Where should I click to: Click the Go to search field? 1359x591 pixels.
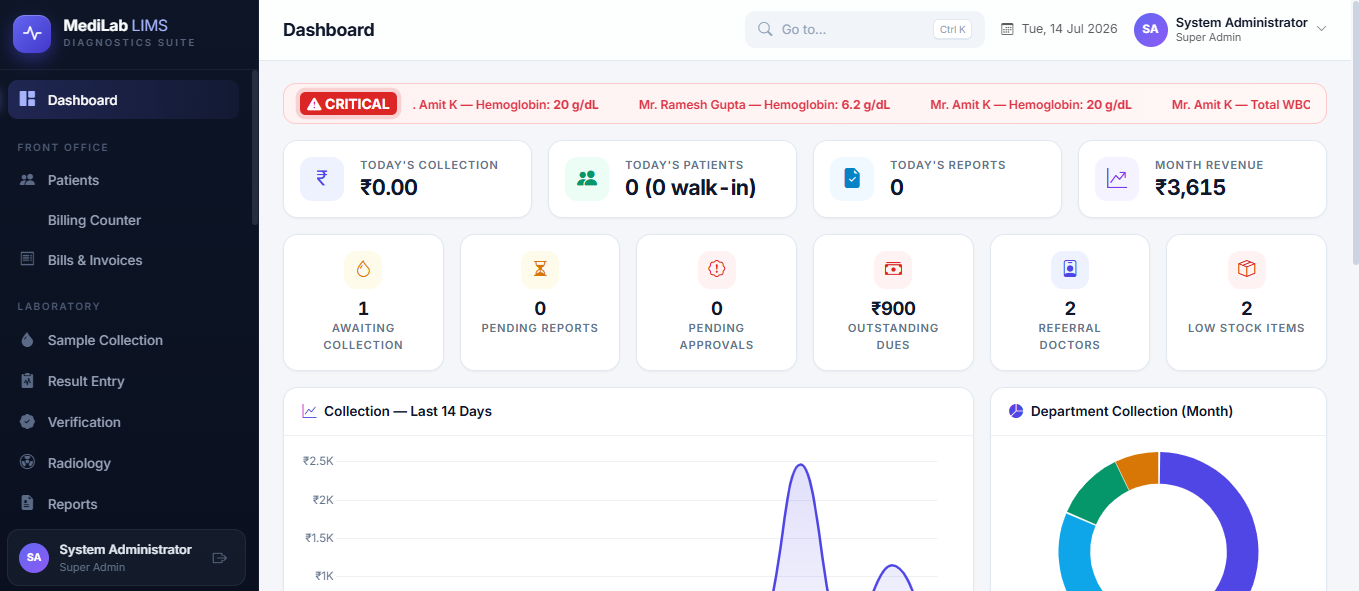click(x=865, y=29)
